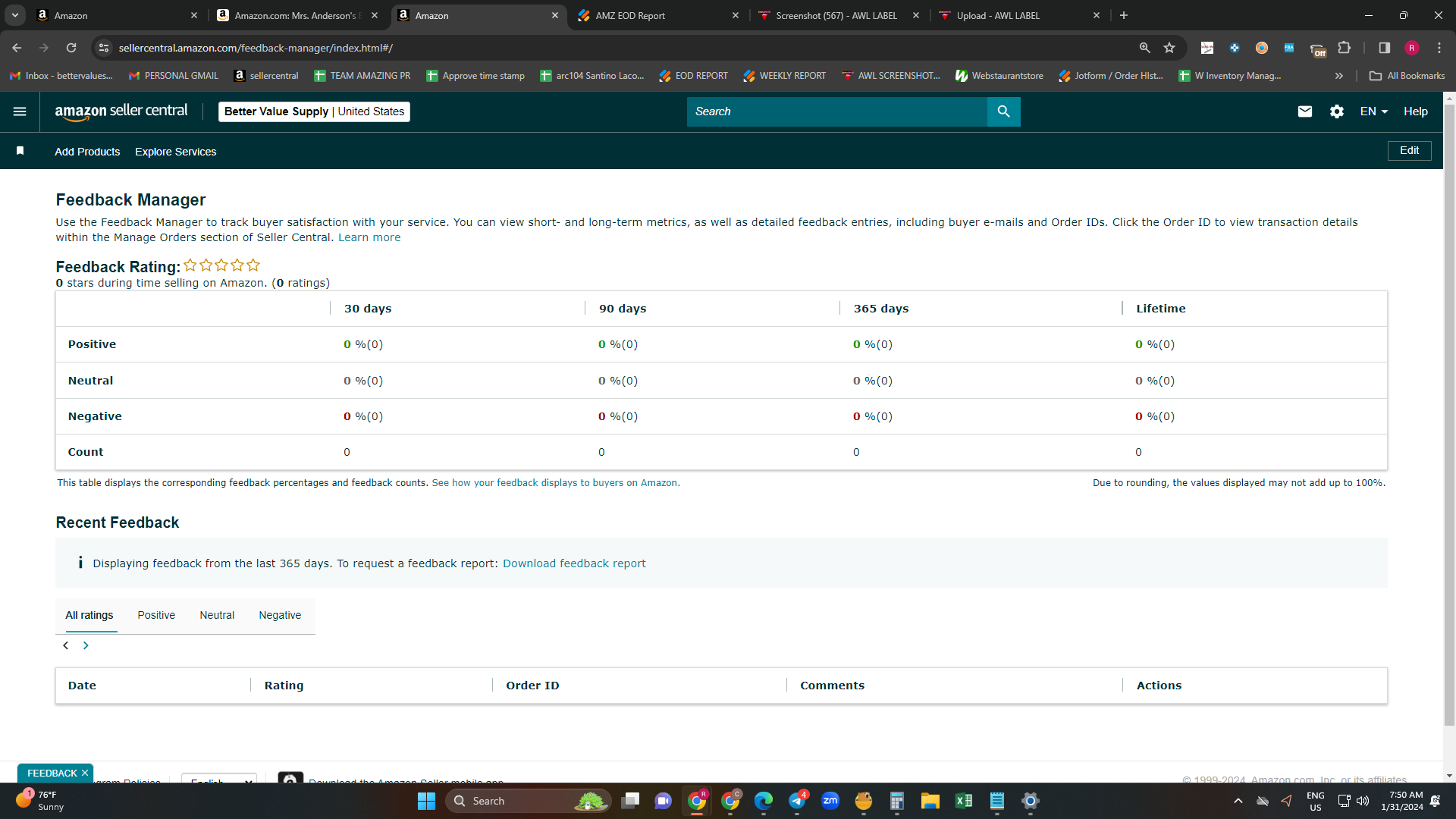Expand the hidden bookmarks chevron
The width and height of the screenshot is (1456, 819).
(x=1339, y=76)
